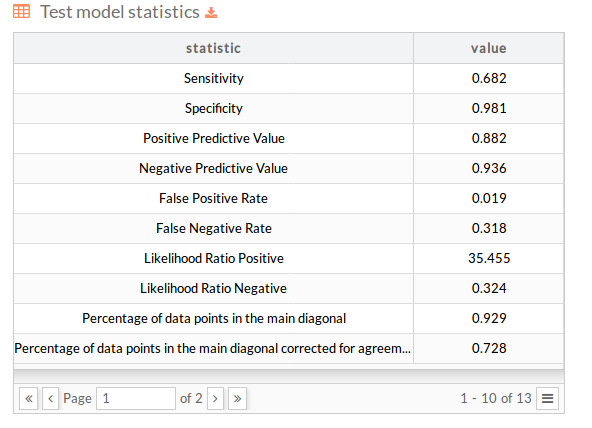Image resolution: width=592 pixels, height=428 pixels.
Task: Click the orange table grid icon
Action: (x=21, y=12)
